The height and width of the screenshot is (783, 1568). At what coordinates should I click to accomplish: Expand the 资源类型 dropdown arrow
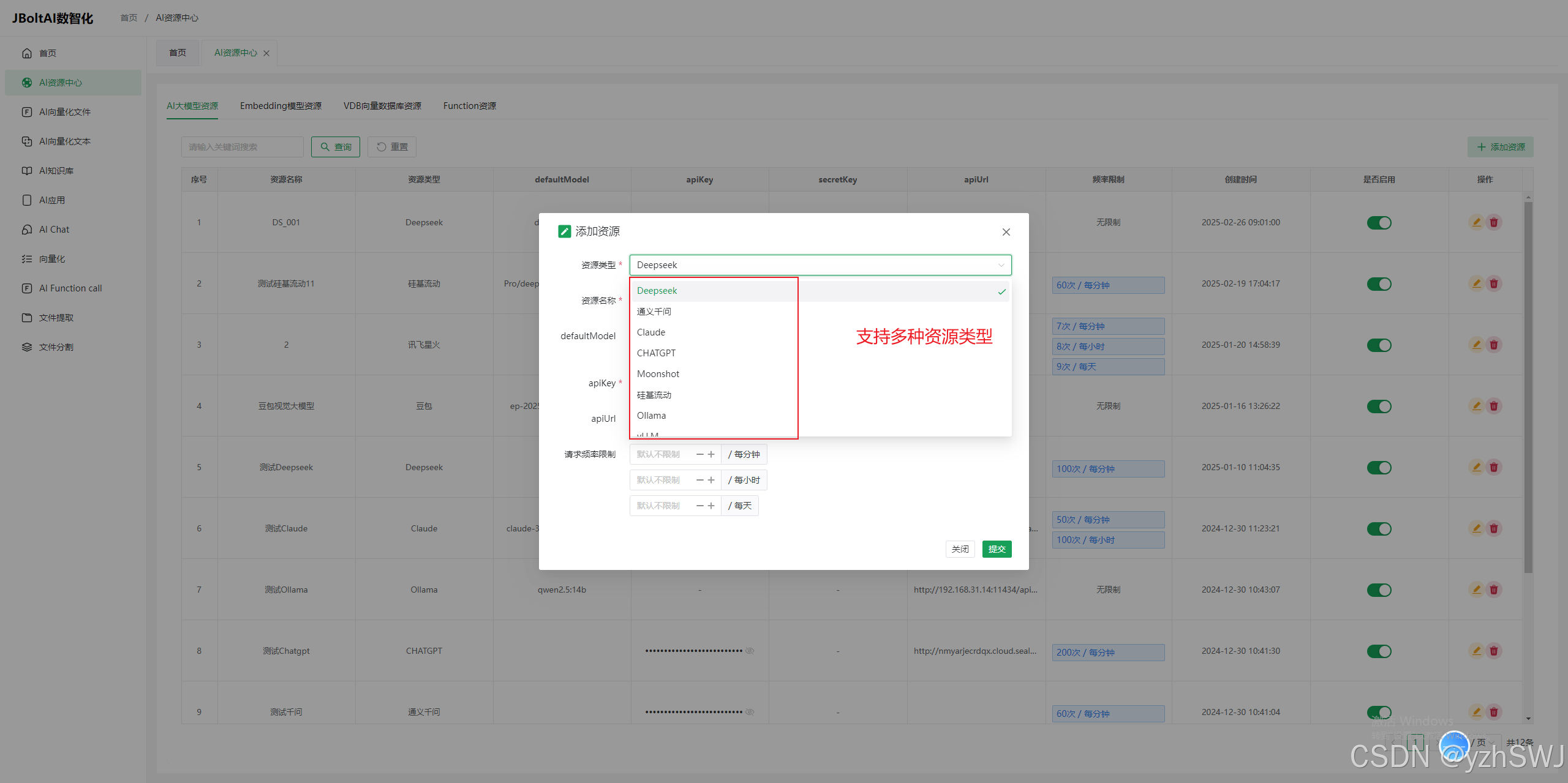pos(1001,265)
